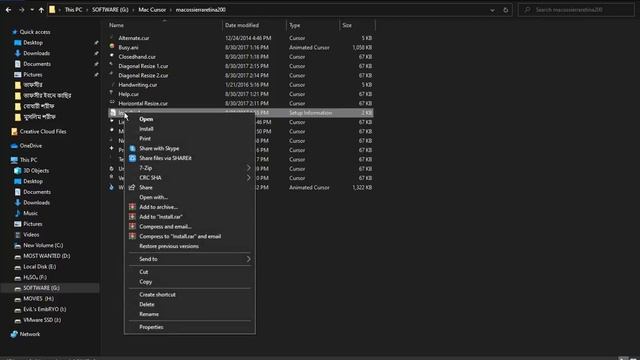Open pinned Desktop under Quick access
This screenshot has height=360, width=640.
(x=33, y=42)
